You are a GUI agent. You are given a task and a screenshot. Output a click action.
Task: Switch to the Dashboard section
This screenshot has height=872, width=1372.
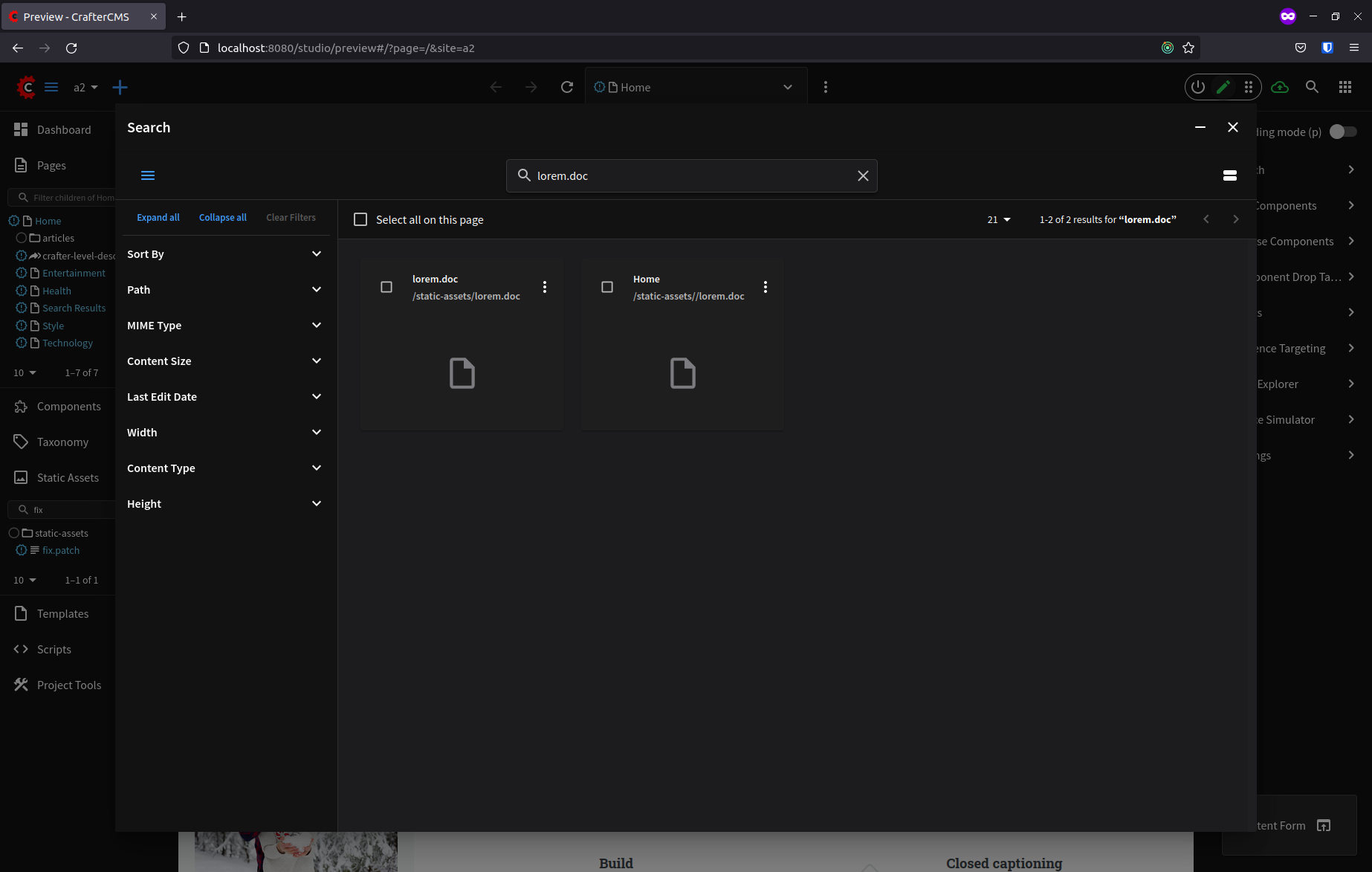tap(64, 129)
